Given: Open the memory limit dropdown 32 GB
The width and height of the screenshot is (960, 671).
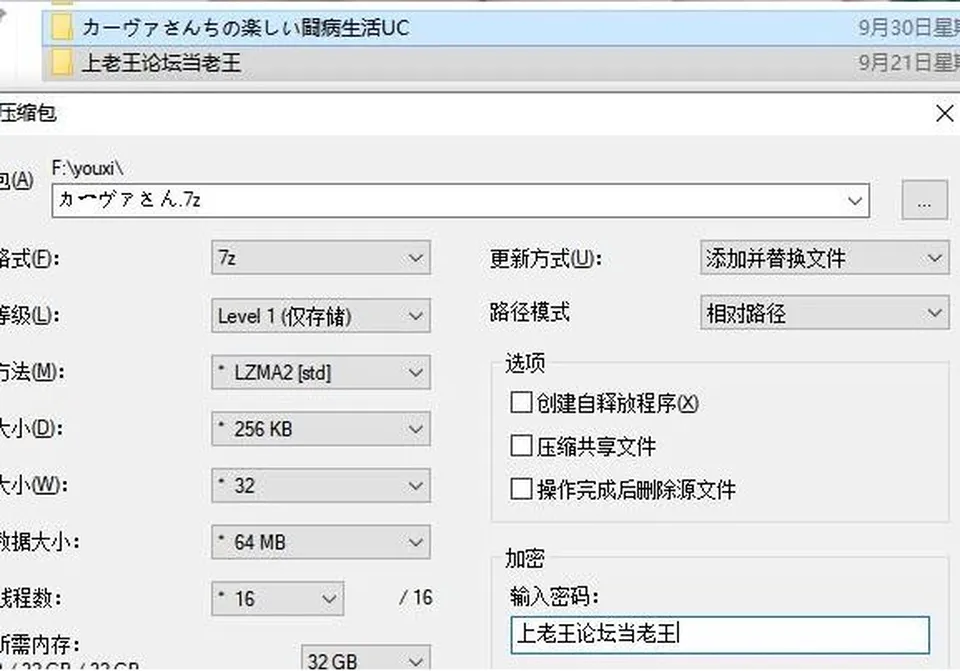Looking at the screenshot, I should pyautogui.click(x=366, y=660).
